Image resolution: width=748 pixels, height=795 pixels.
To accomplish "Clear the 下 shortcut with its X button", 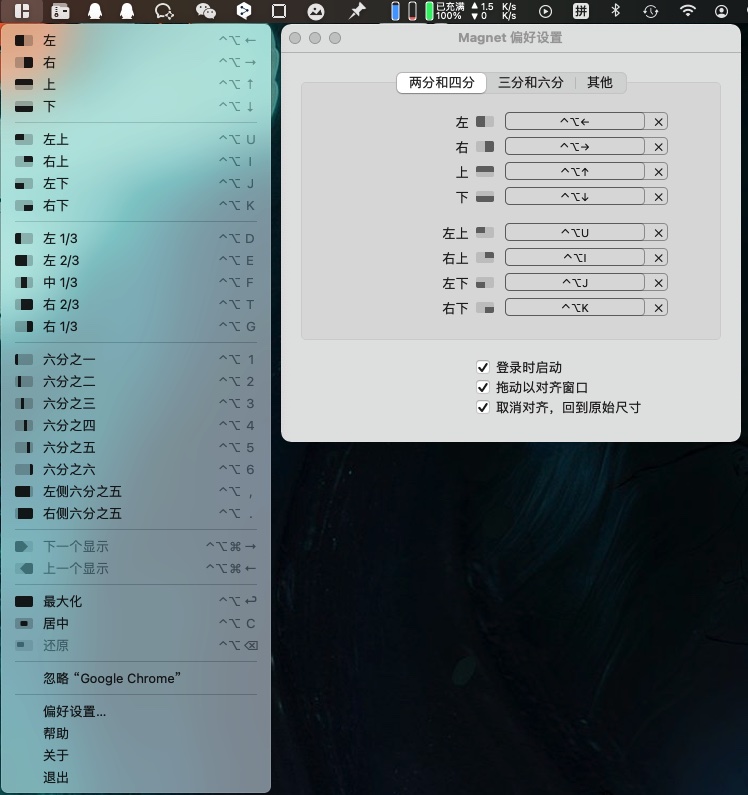I will (658, 196).
